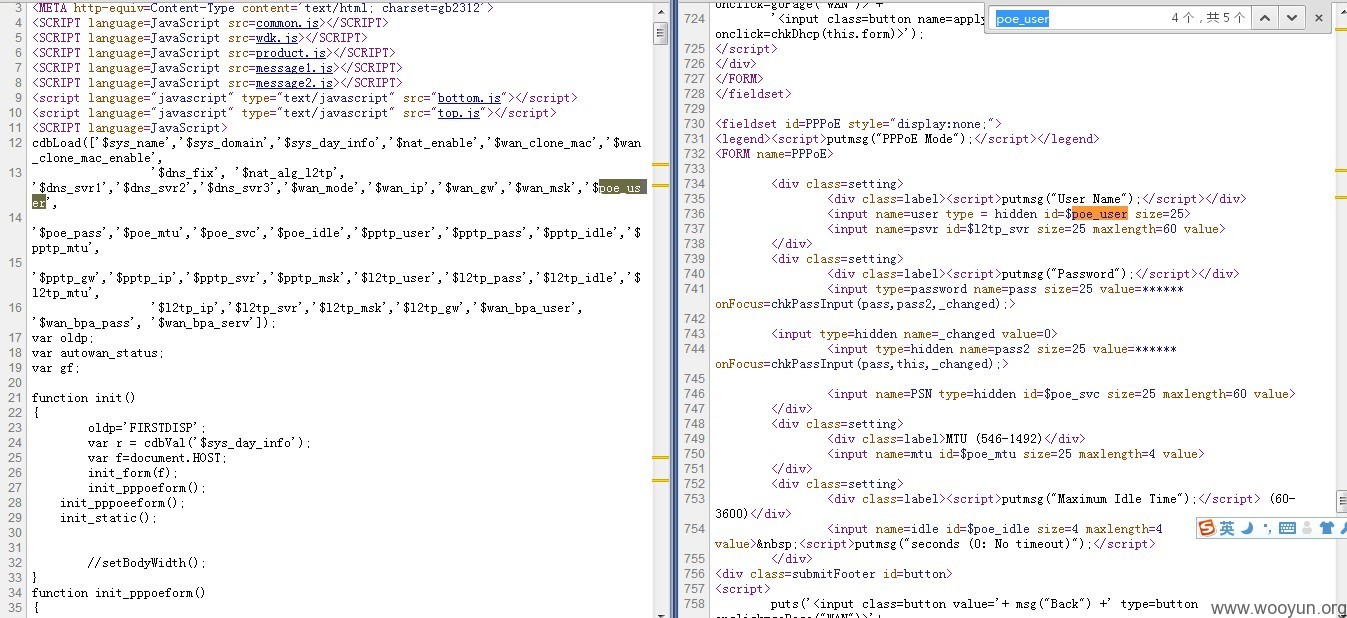The height and width of the screenshot is (618, 1347).
Task: Click the 'Password' putmsg line 740
Action: pyautogui.click(x=1033, y=273)
